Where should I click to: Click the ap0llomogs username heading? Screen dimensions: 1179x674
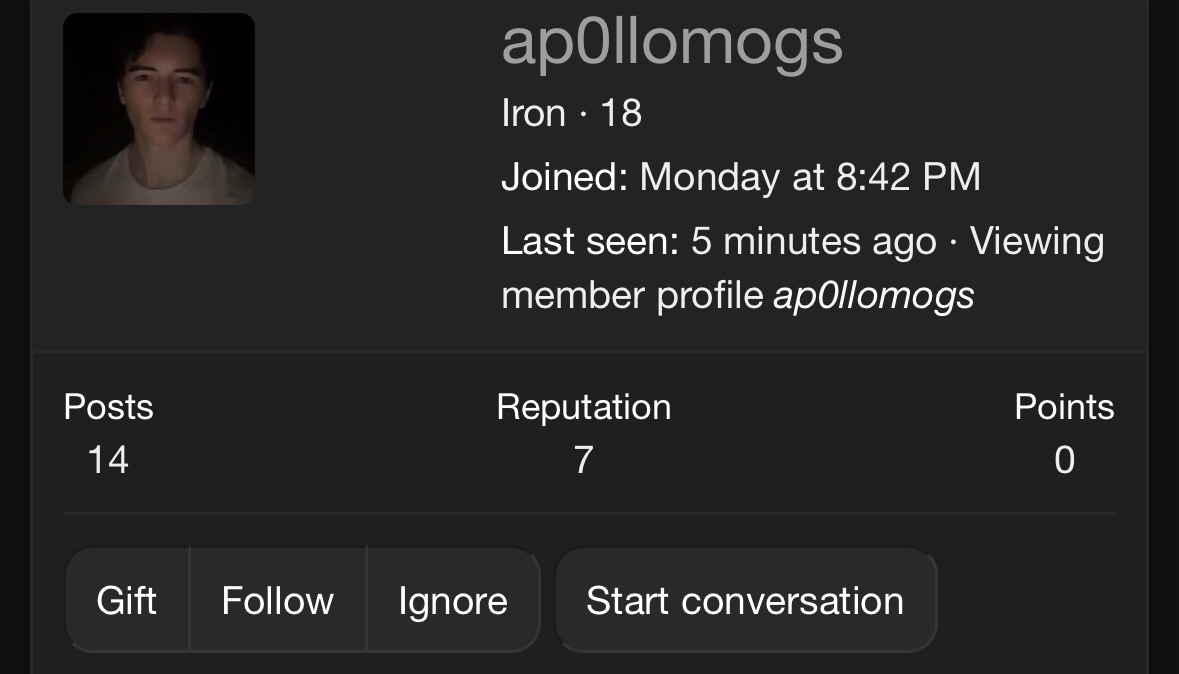pos(672,43)
